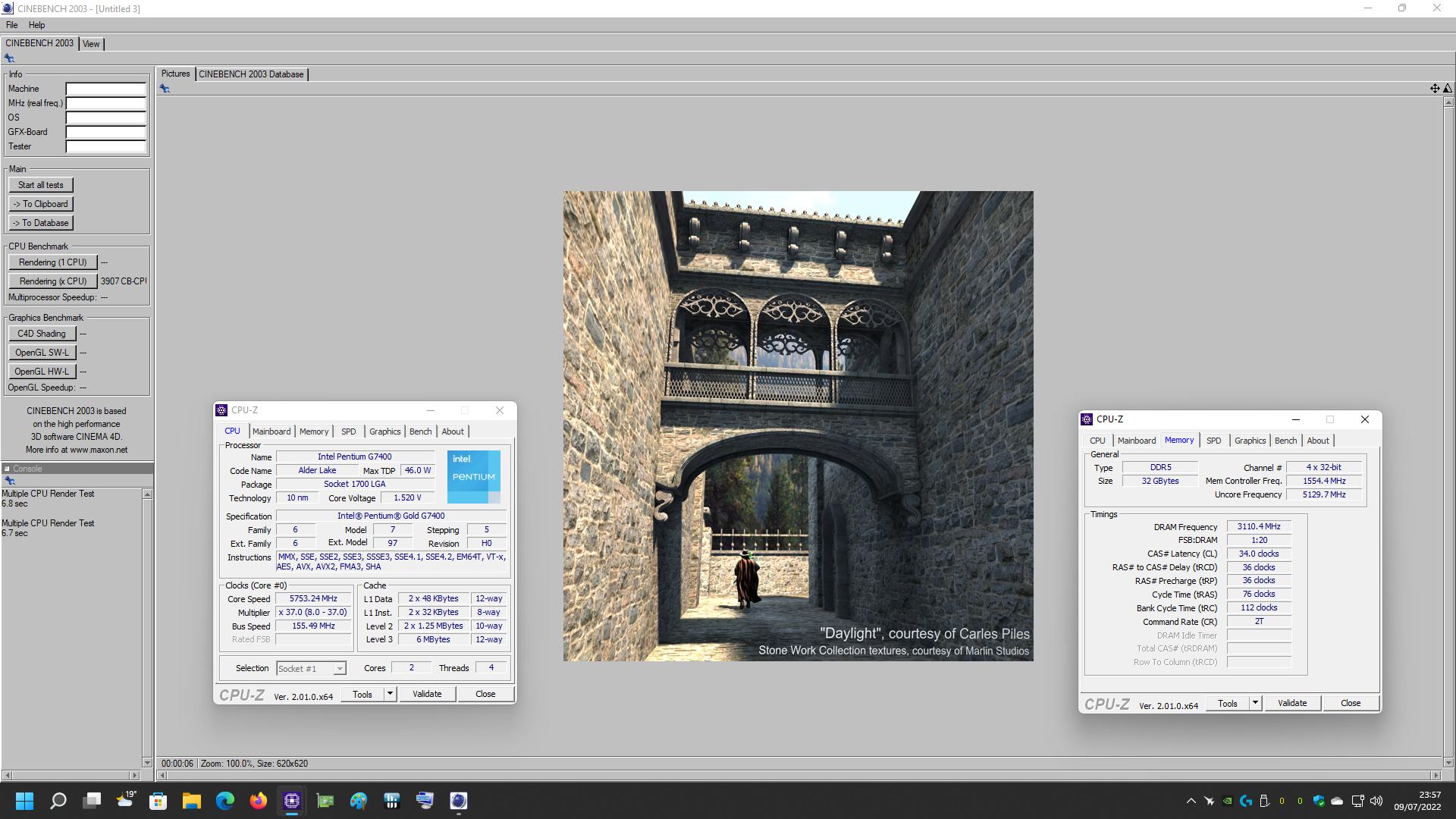Screen dimensions: 1456x819
Task: Click the Start all tests button
Action: pyautogui.click(x=41, y=185)
